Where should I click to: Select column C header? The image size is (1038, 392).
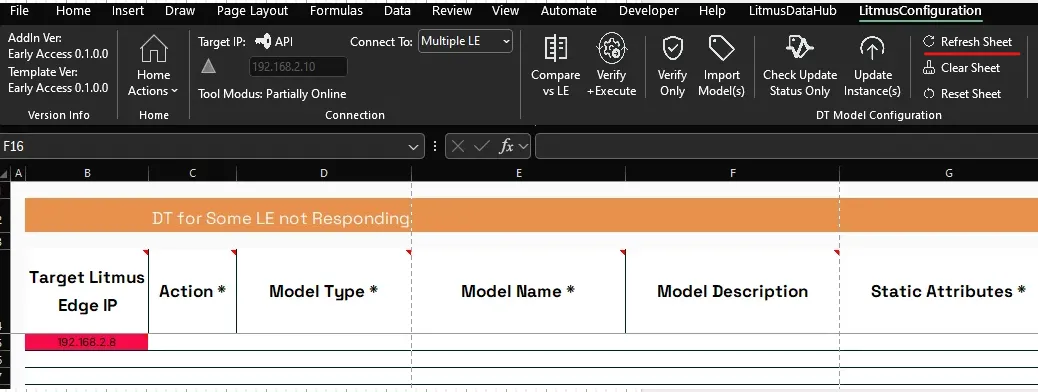(193, 173)
